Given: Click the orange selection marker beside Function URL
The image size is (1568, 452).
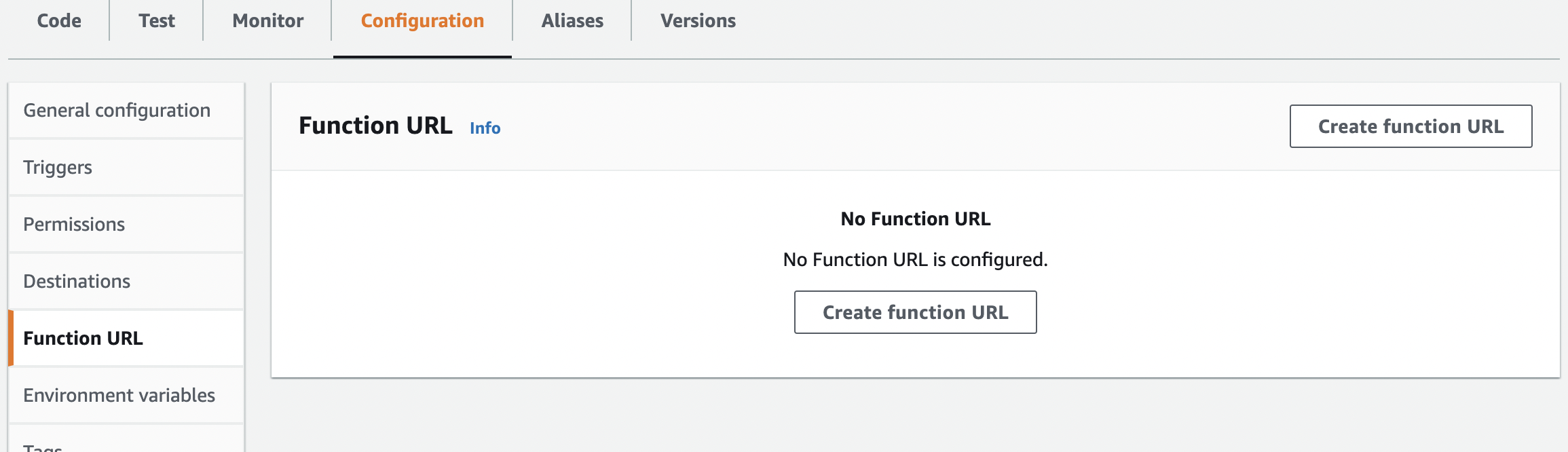Looking at the screenshot, I should (x=11, y=338).
